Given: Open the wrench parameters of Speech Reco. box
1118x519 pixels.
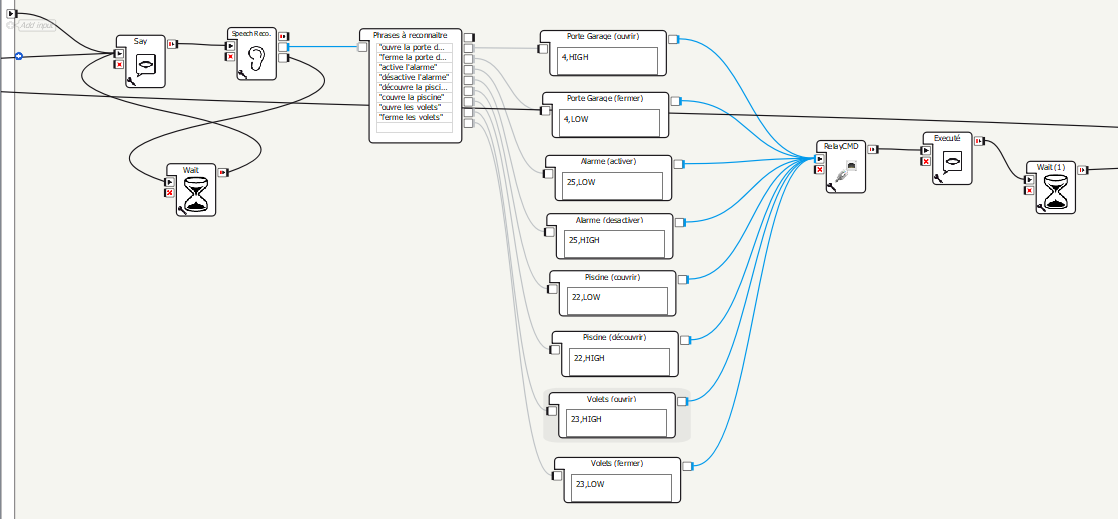Looking at the screenshot, I should (x=242, y=74).
